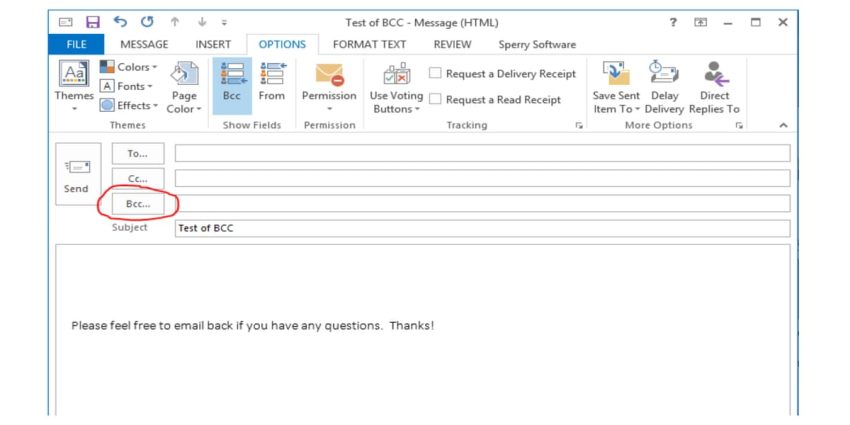Open Save Sent Item To menu
850x425 pixels.
(x=616, y=87)
